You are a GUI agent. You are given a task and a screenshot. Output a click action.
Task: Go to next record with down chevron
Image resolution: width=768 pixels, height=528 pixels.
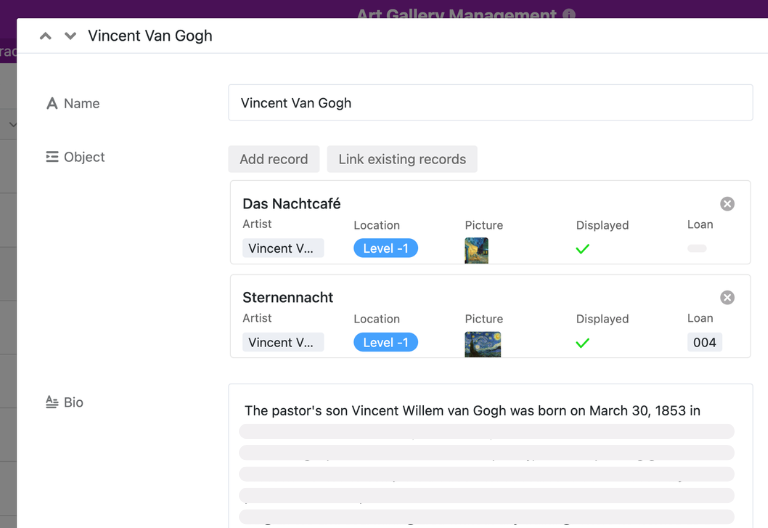tap(71, 36)
